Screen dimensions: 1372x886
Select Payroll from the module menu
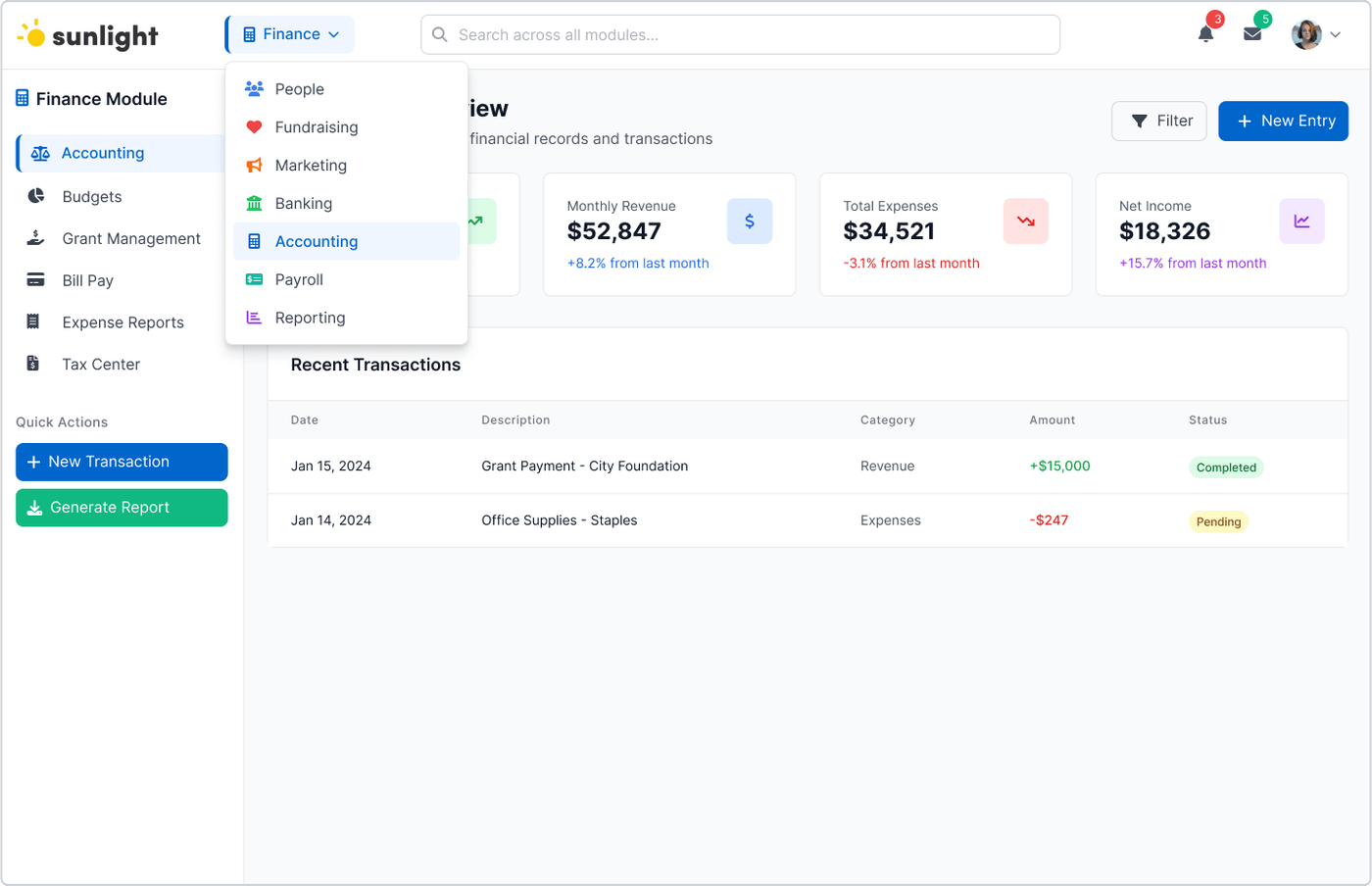299,279
